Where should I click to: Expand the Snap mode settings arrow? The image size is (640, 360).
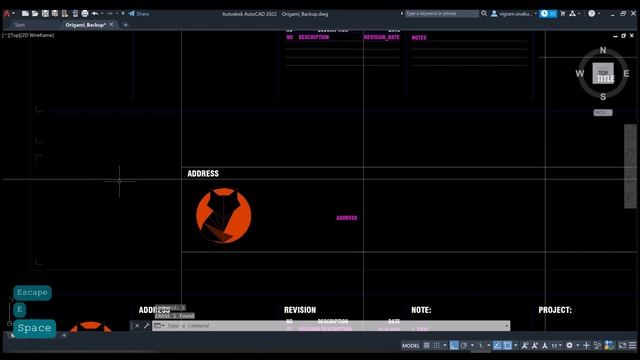coord(445,346)
